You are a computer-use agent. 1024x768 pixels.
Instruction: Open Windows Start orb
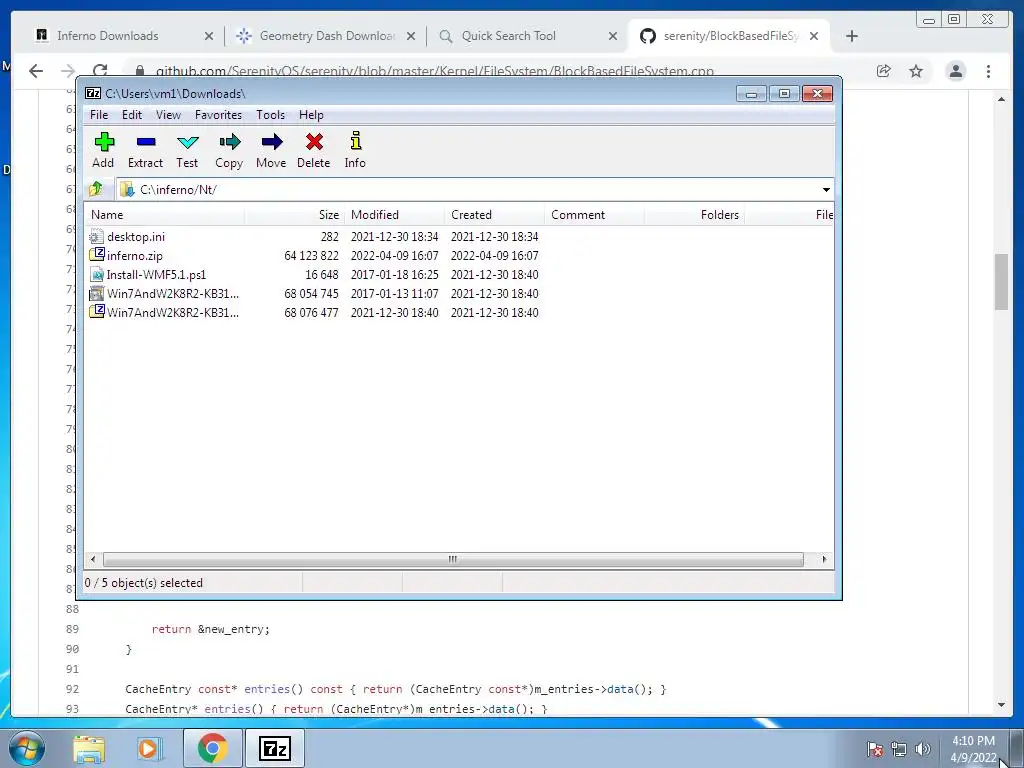(27, 748)
